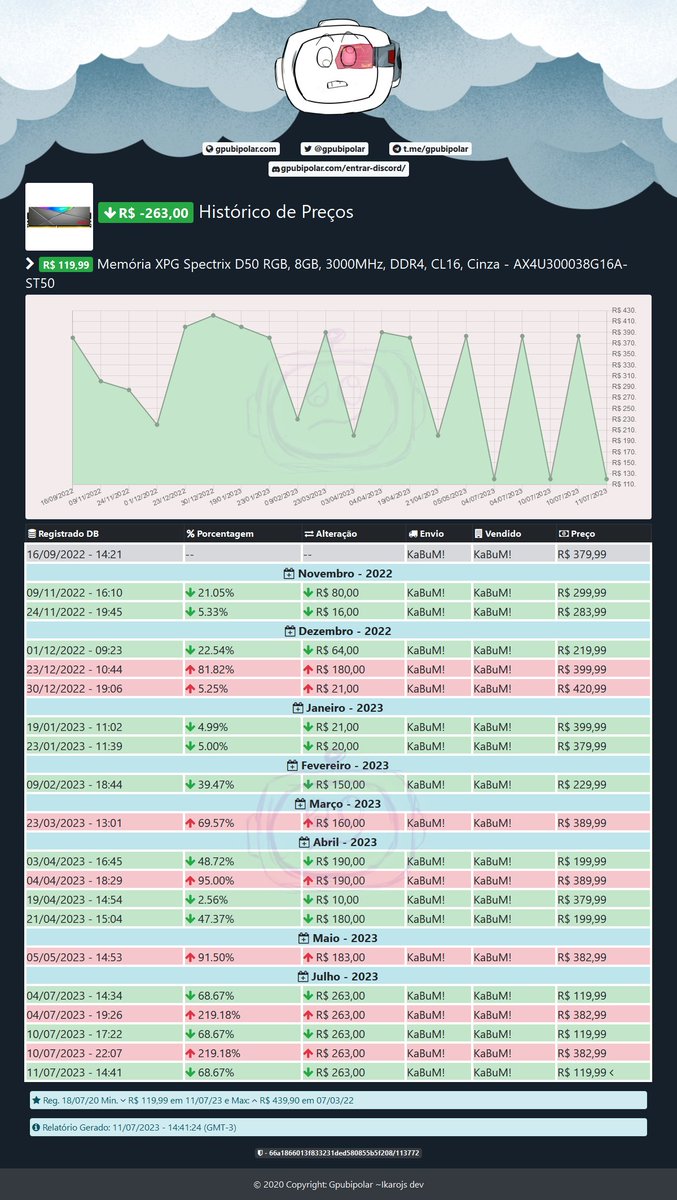
Task: Click the up arrow next to R$ 183,00
Action: click(x=309, y=957)
